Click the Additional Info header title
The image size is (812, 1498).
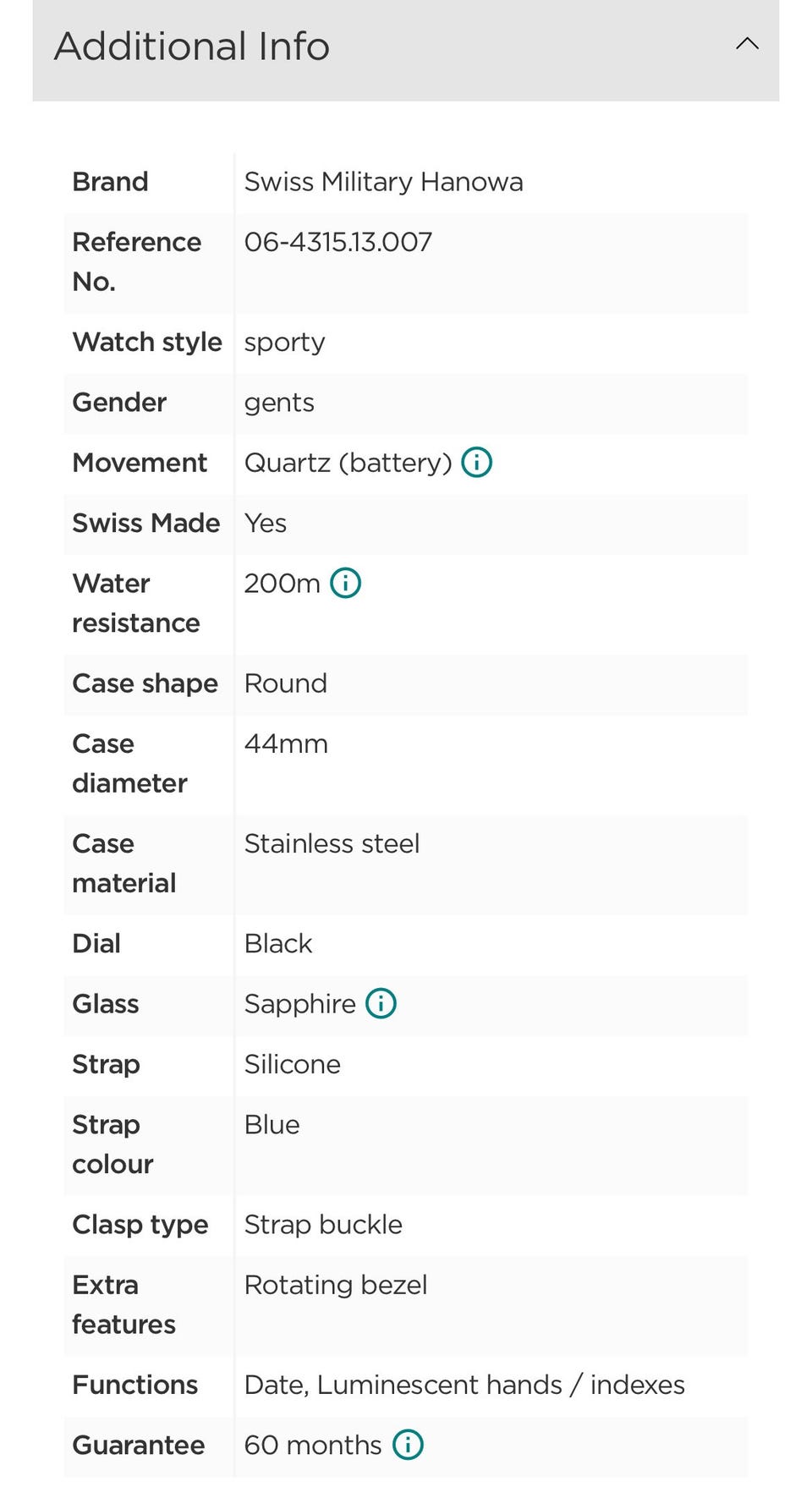click(x=192, y=47)
